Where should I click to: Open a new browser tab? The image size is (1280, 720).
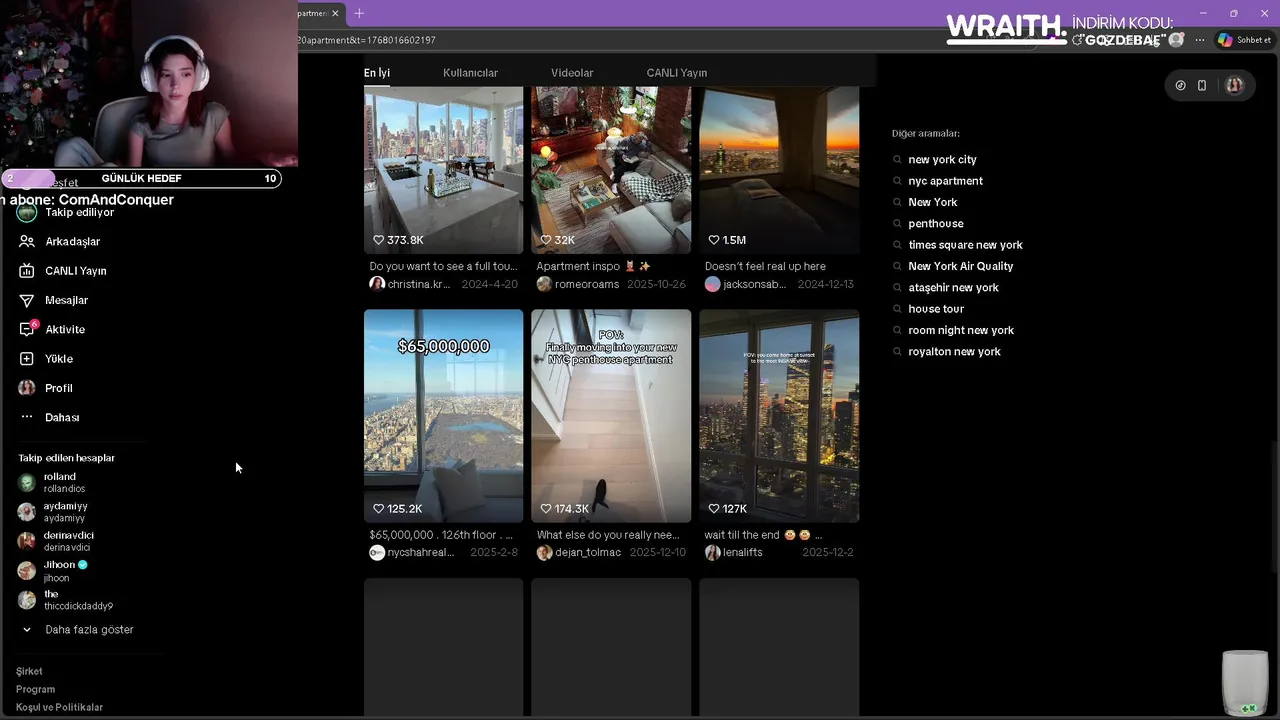359,13
